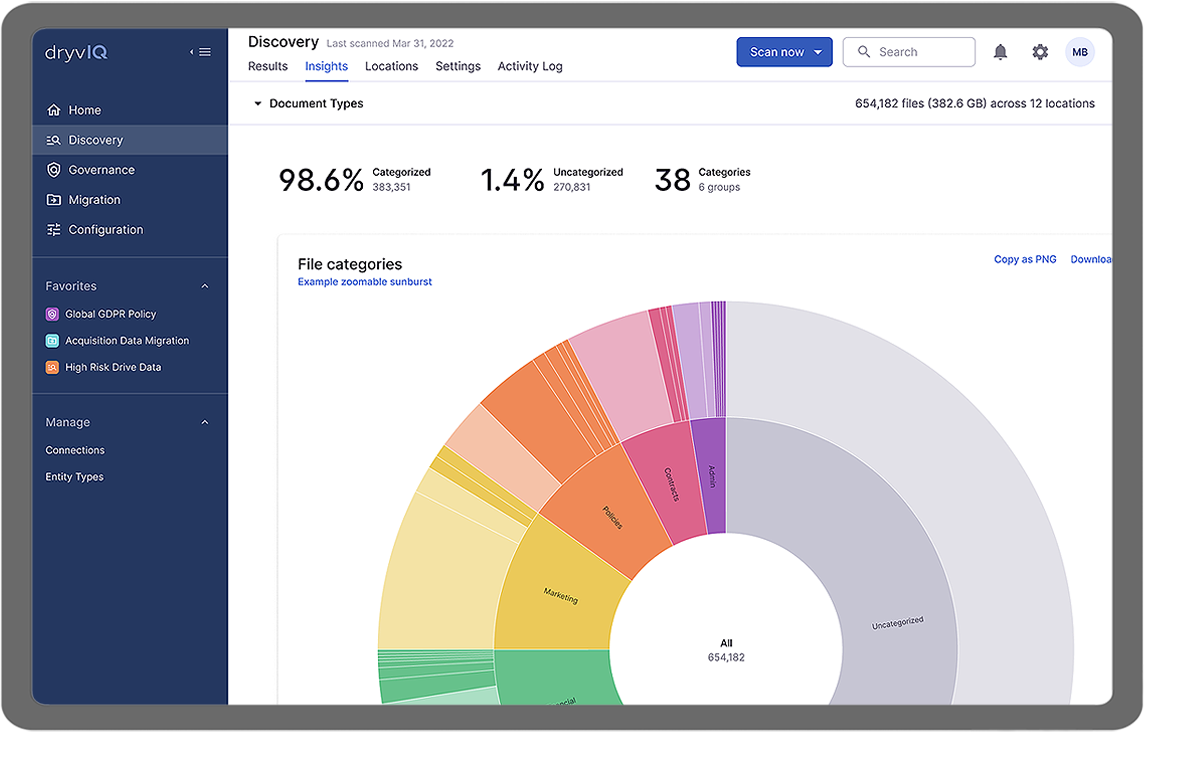Viewport: 1180px width, 770px height.
Task: Click the 1.4% Uncategorized statistic
Action: tap(552, 180)
